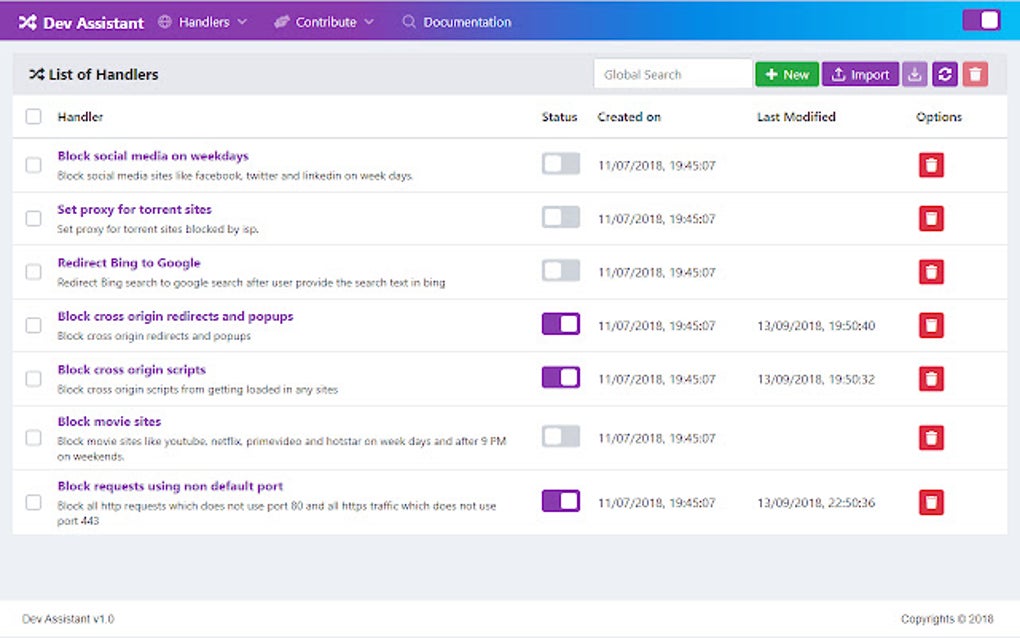Toggle the global switch in the top bar
This screenshot has width=1020, height=638.
click(x=981, y=20)
